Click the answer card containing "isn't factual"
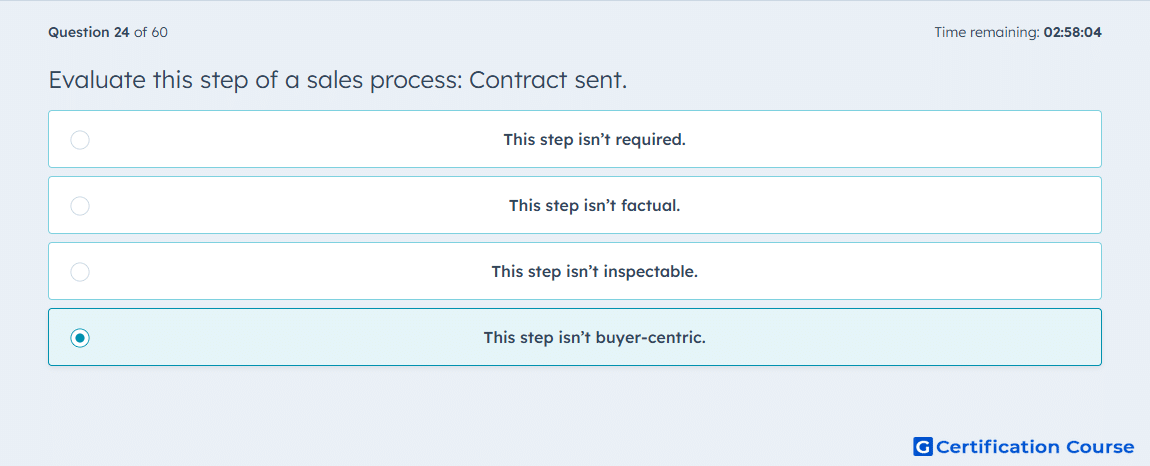 (x=575, y=205)
